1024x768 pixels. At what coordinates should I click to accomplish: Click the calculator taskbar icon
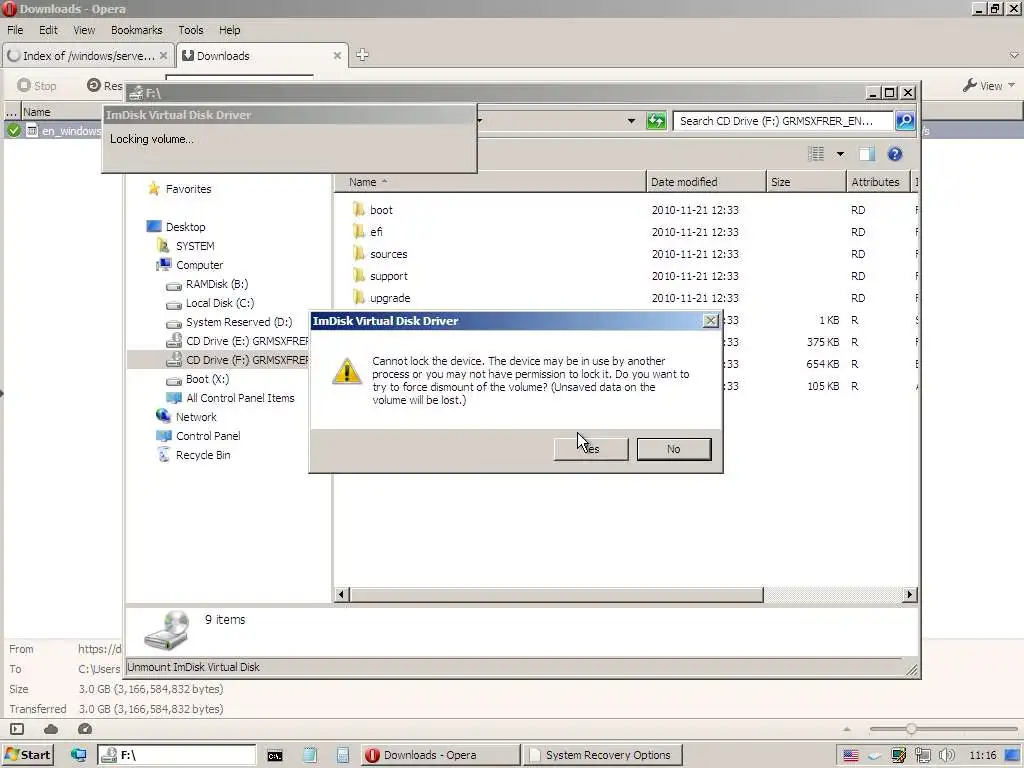(343, 755)
